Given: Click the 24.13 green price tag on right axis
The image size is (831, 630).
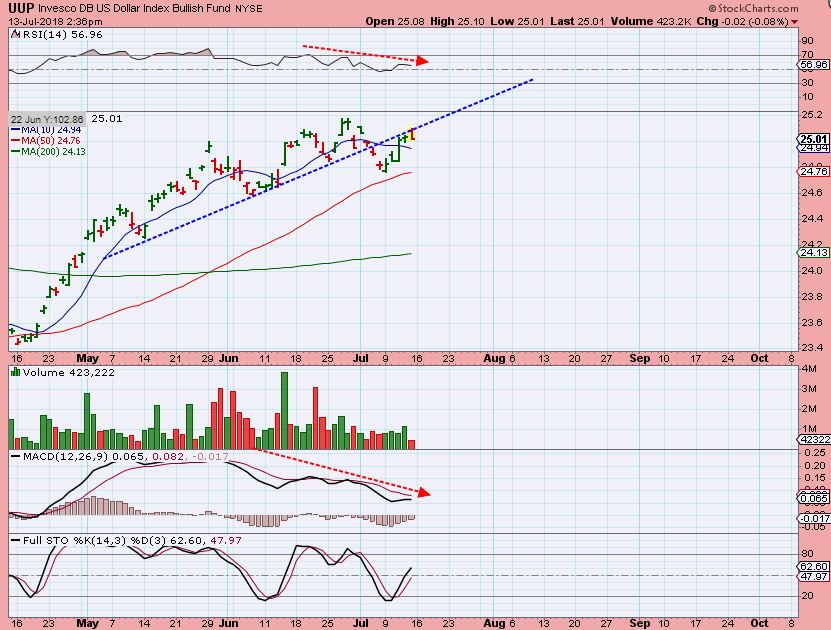Looking at the screenshot, I should click(x=814, y=253).
